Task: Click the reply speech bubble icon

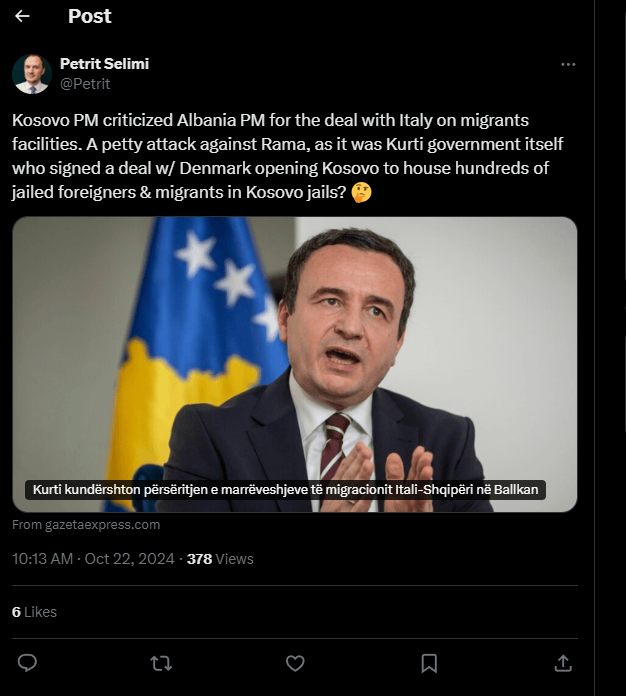Action: pos(28,662)
